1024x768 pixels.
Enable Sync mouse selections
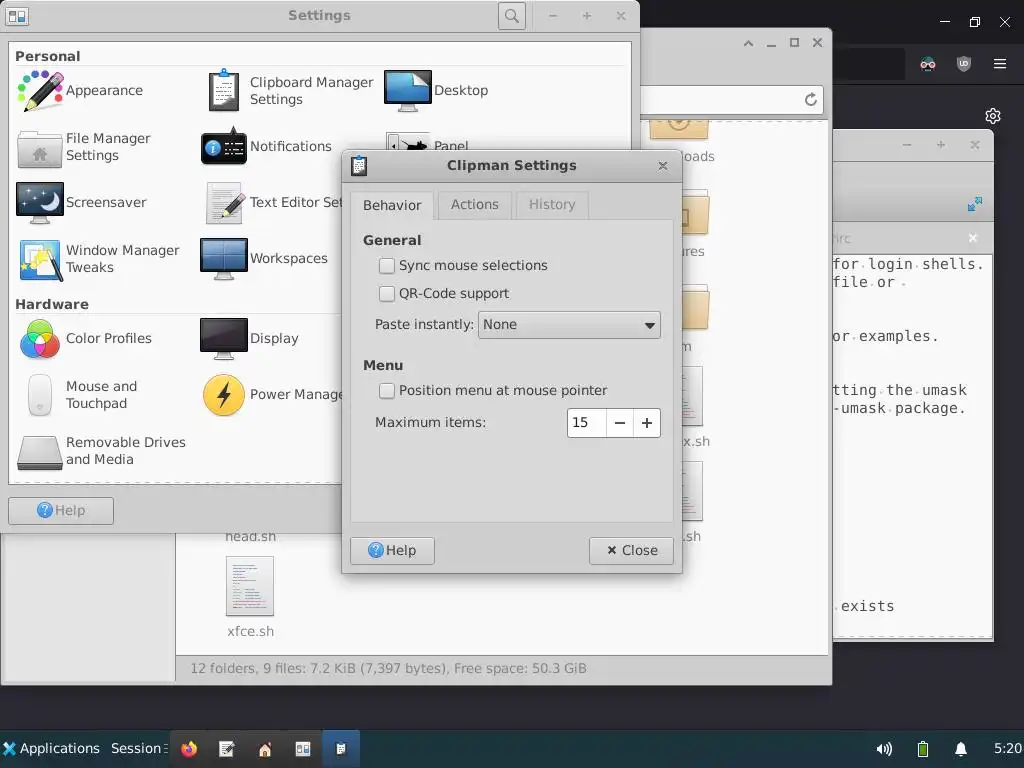point(387,266)
